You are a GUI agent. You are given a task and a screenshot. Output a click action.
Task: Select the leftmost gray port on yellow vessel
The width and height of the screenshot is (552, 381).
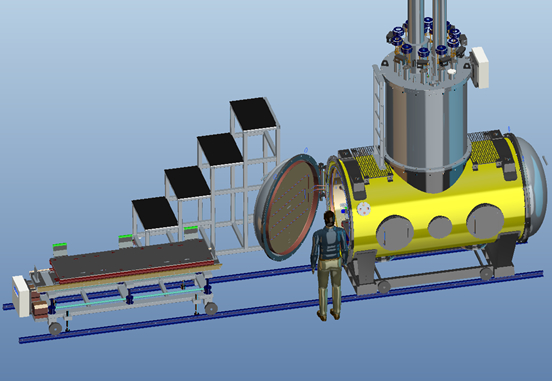pyautogui.click(x=395, y=233)
